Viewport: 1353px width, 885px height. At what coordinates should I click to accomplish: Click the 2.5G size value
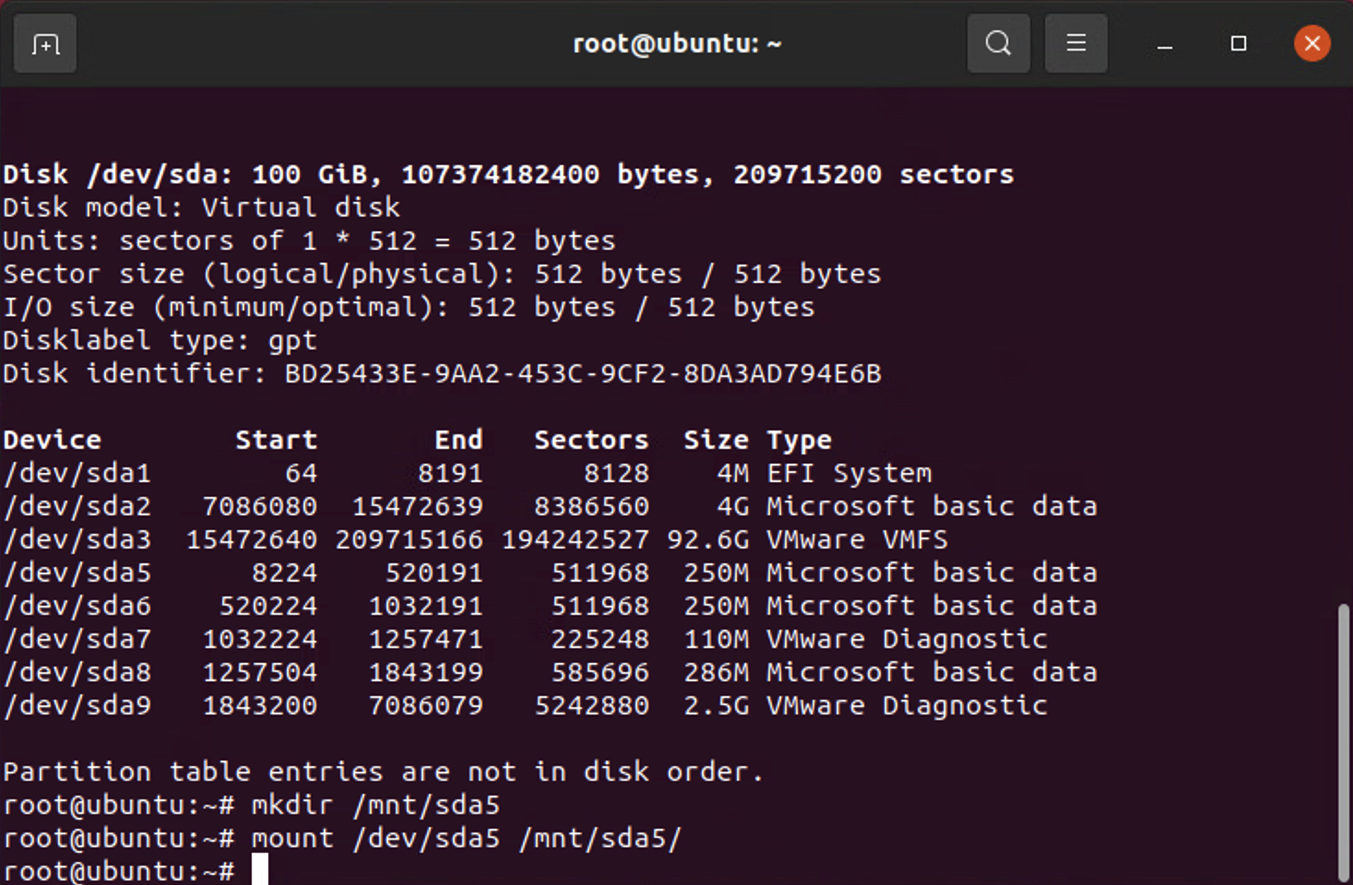pyautogui.click(x=716, y=706)
